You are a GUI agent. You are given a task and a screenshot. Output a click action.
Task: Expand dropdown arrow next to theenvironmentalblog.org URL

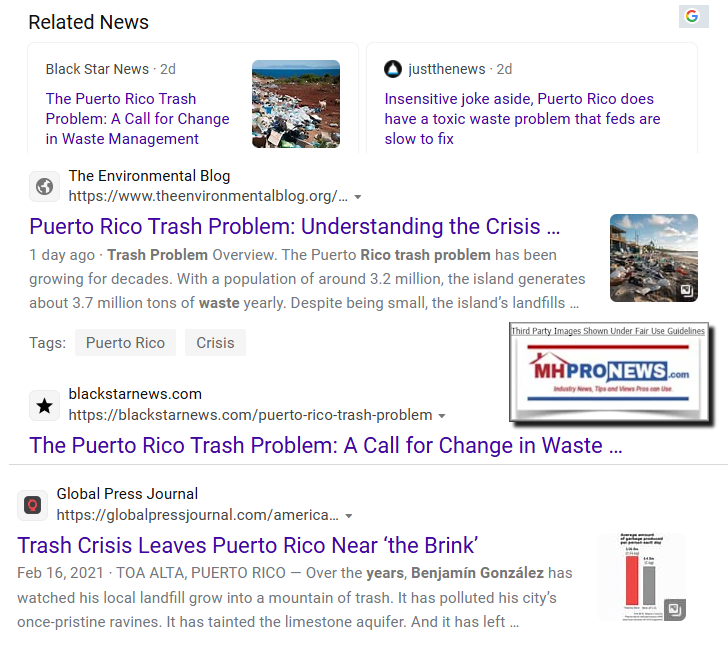(x=358, y=197)
